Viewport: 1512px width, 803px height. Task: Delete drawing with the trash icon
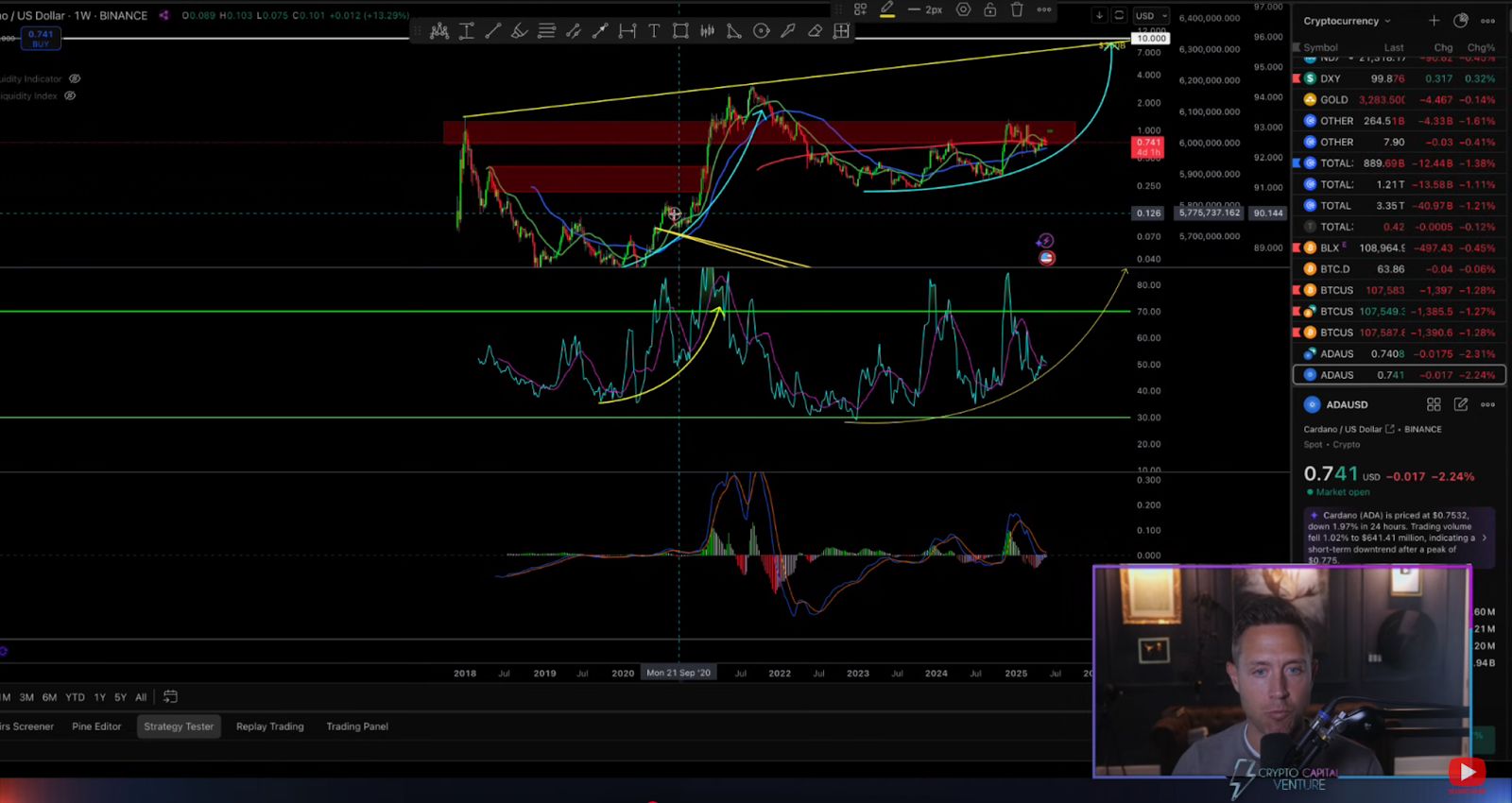tap(1017, 9)
